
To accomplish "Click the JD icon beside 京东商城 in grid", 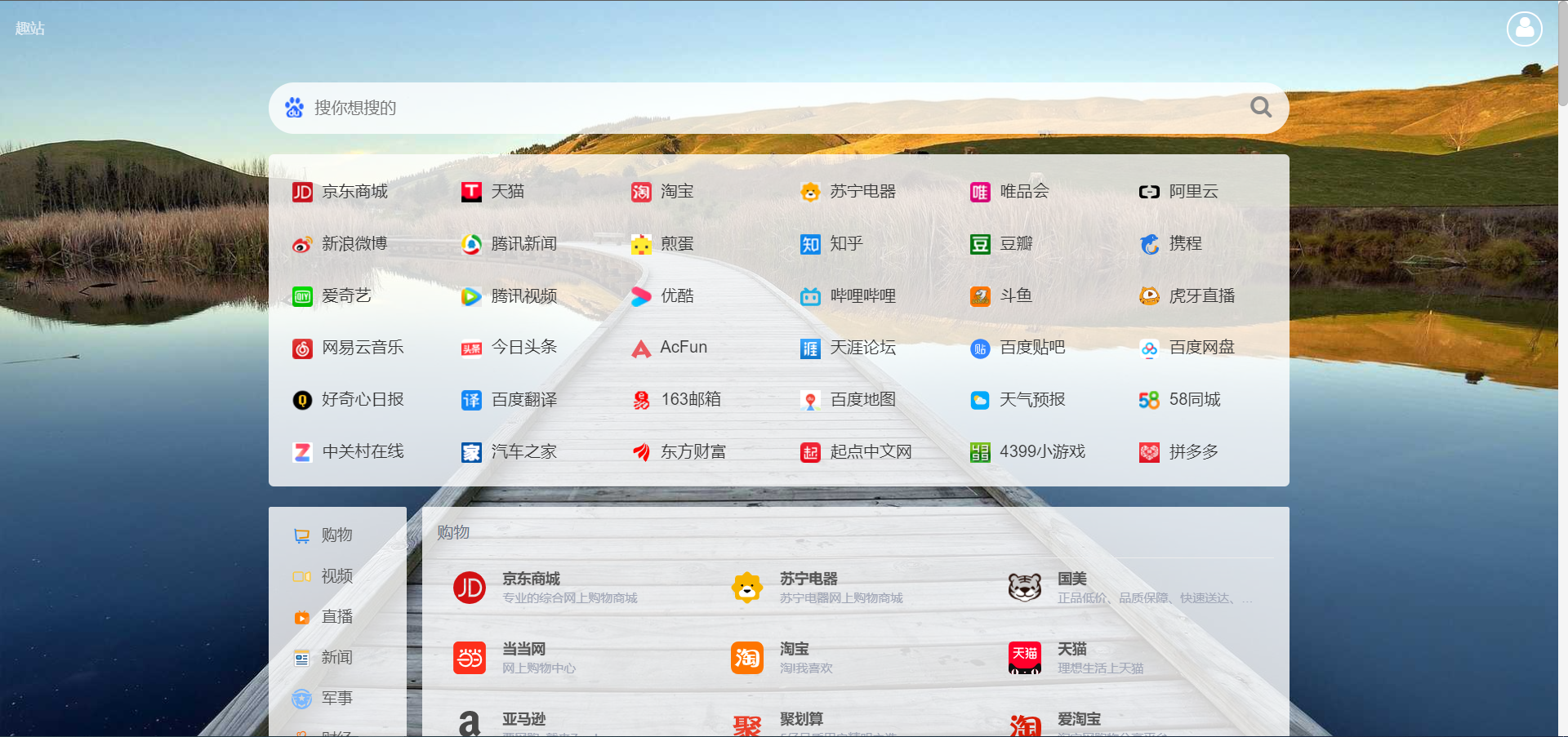I will [302, 192].
